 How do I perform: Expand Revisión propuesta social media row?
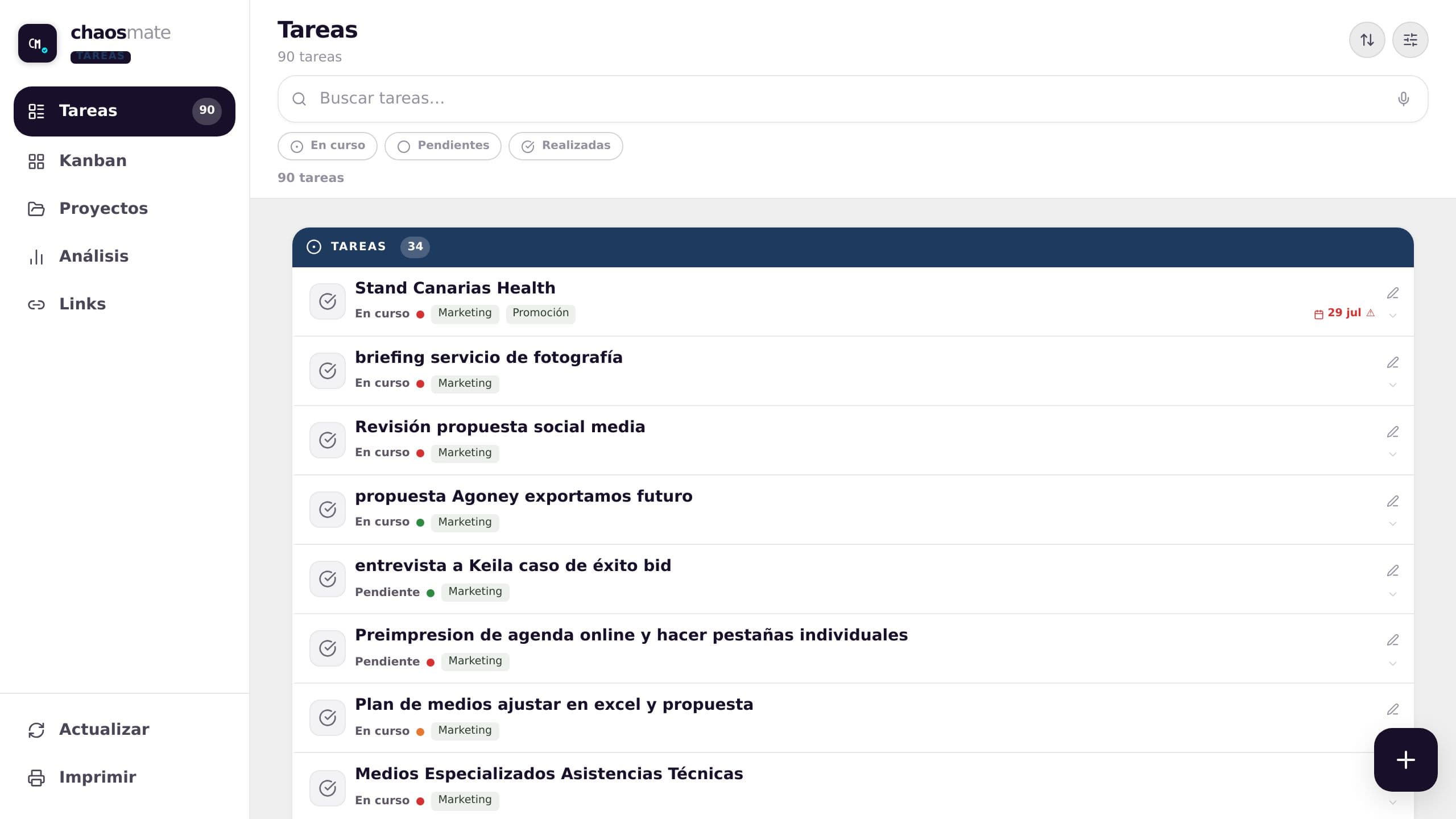click(x=1392, y=454)
